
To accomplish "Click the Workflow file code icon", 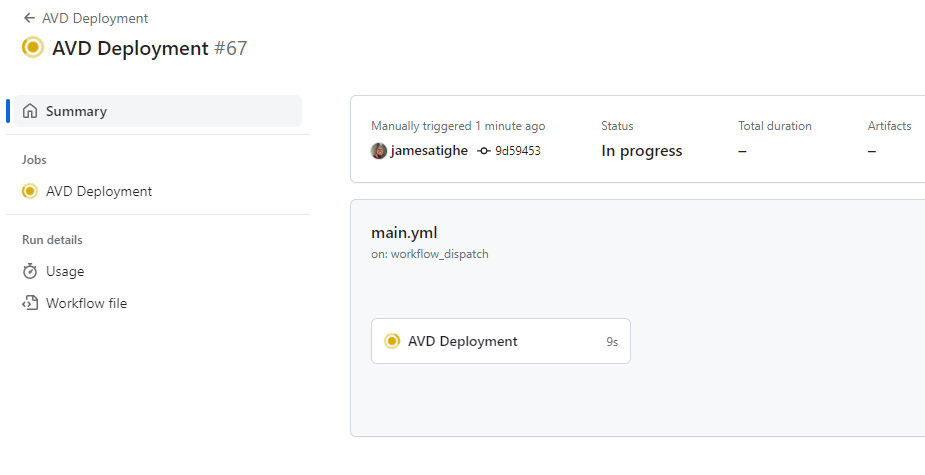I will (x=30, y=303).
